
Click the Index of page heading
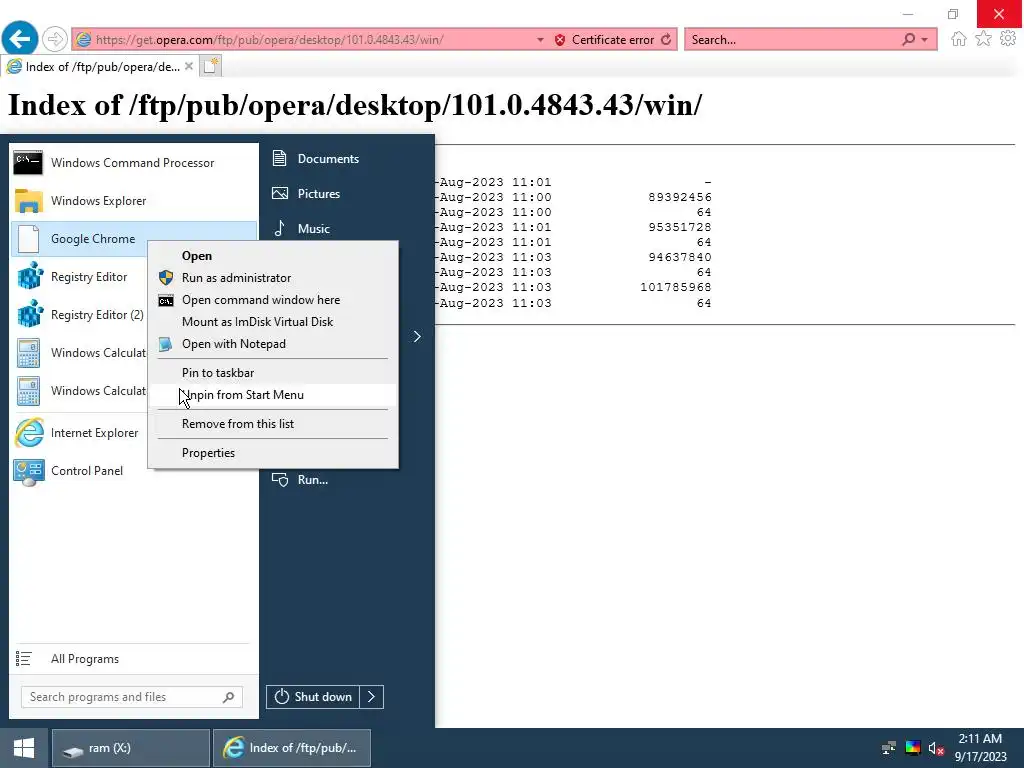coord(355,104)
